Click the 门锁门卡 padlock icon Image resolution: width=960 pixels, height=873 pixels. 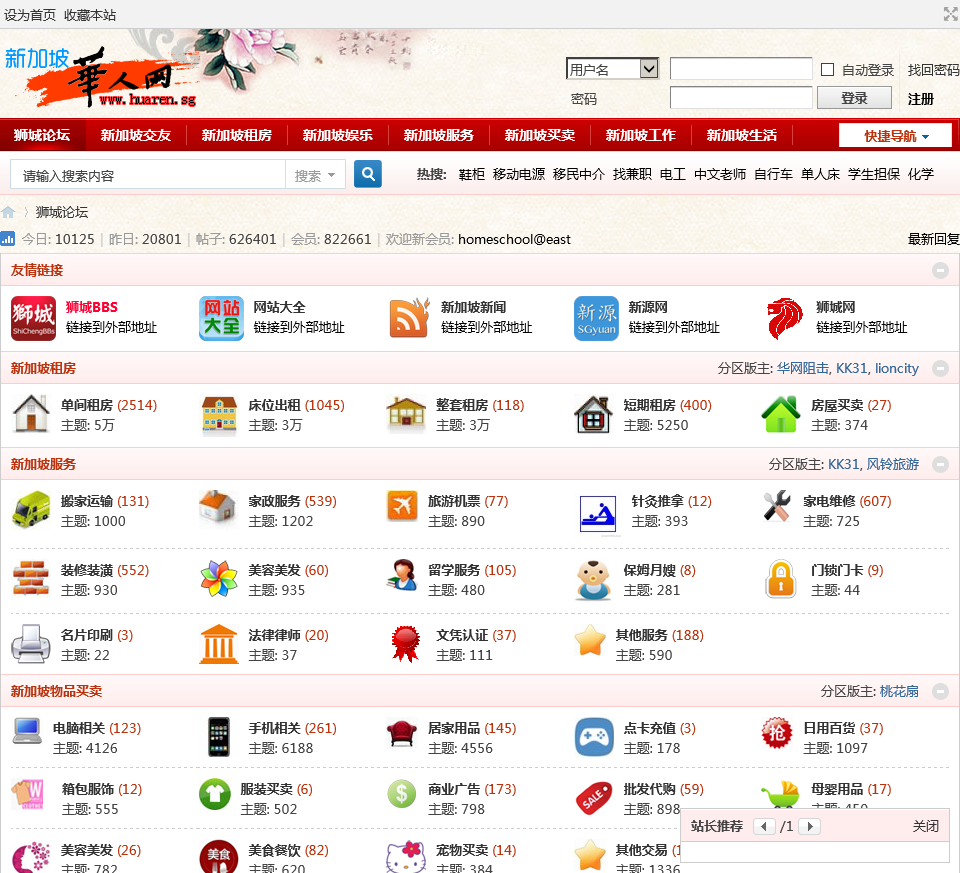[781, 579]
